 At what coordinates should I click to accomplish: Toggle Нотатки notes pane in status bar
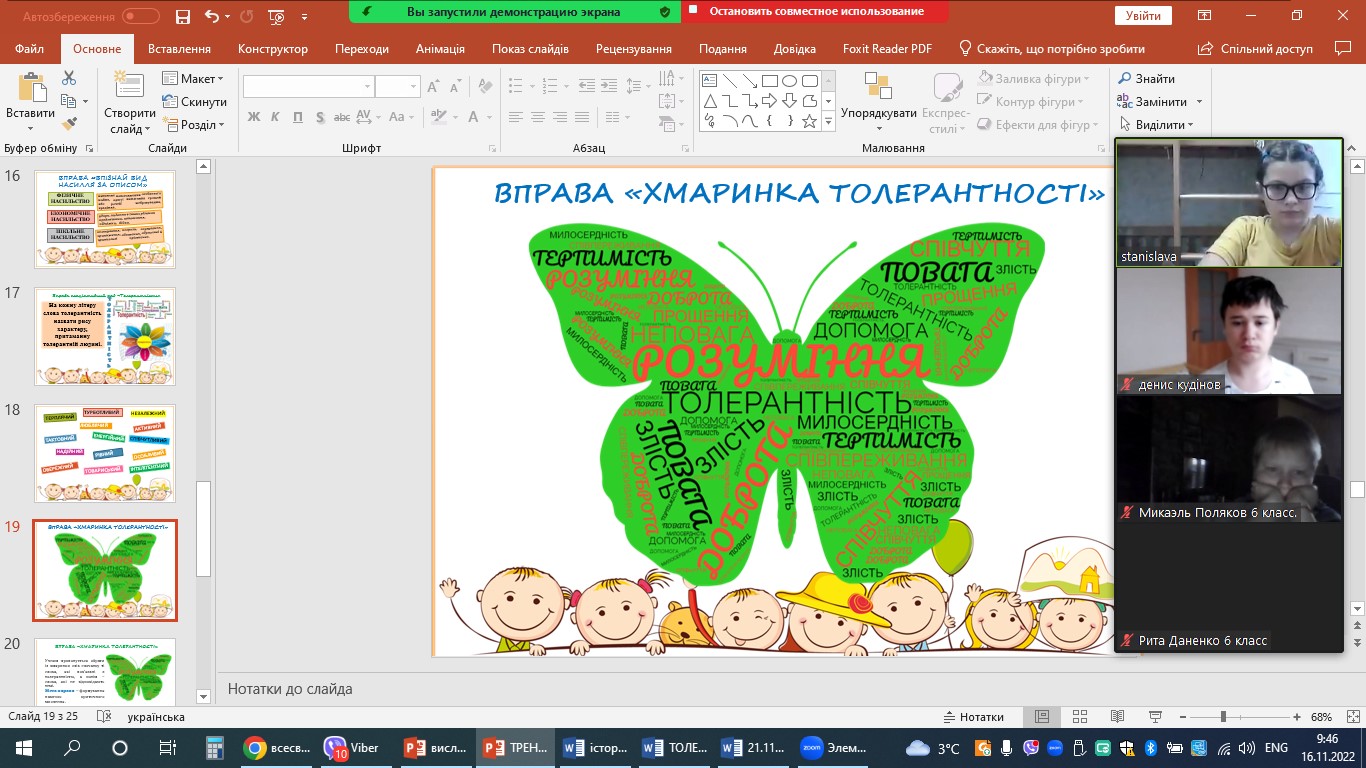click(x=973, y=717)
